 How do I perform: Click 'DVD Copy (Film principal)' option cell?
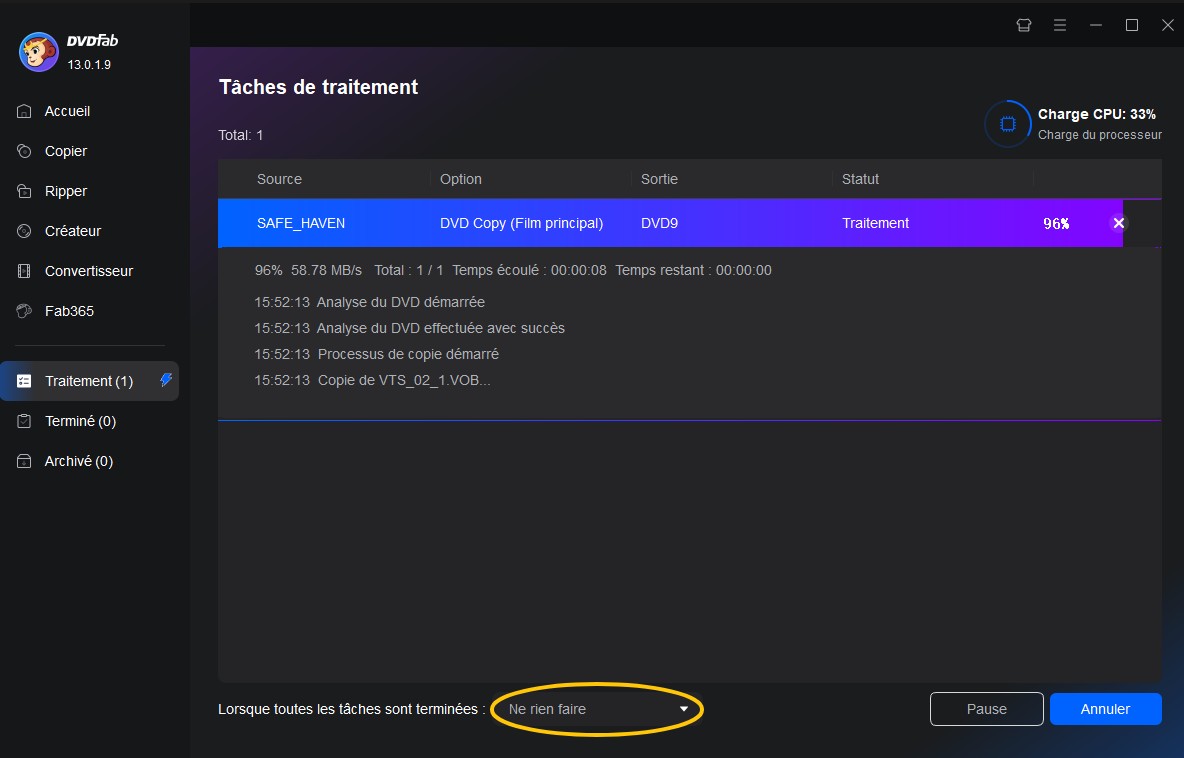pyautogui.click(x=522, y=223)
